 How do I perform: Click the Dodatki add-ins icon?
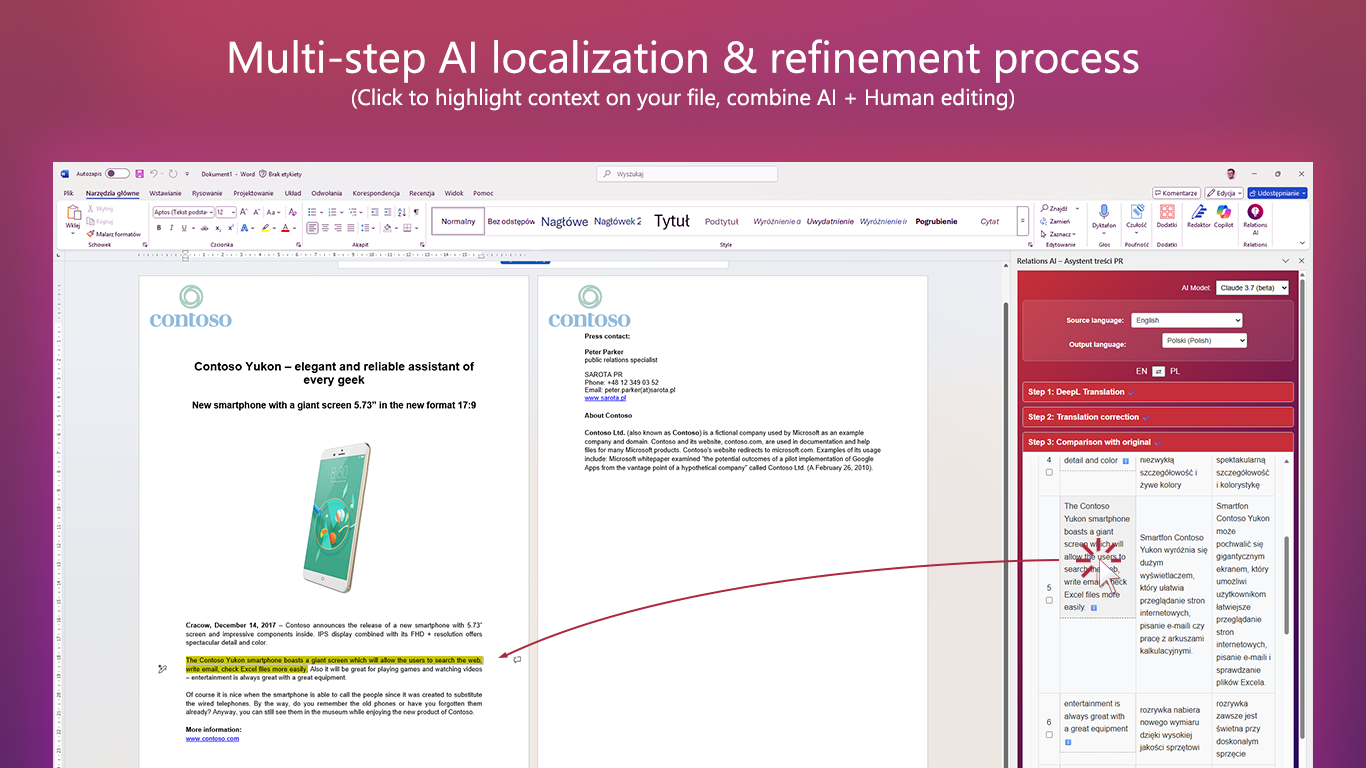1167,216
